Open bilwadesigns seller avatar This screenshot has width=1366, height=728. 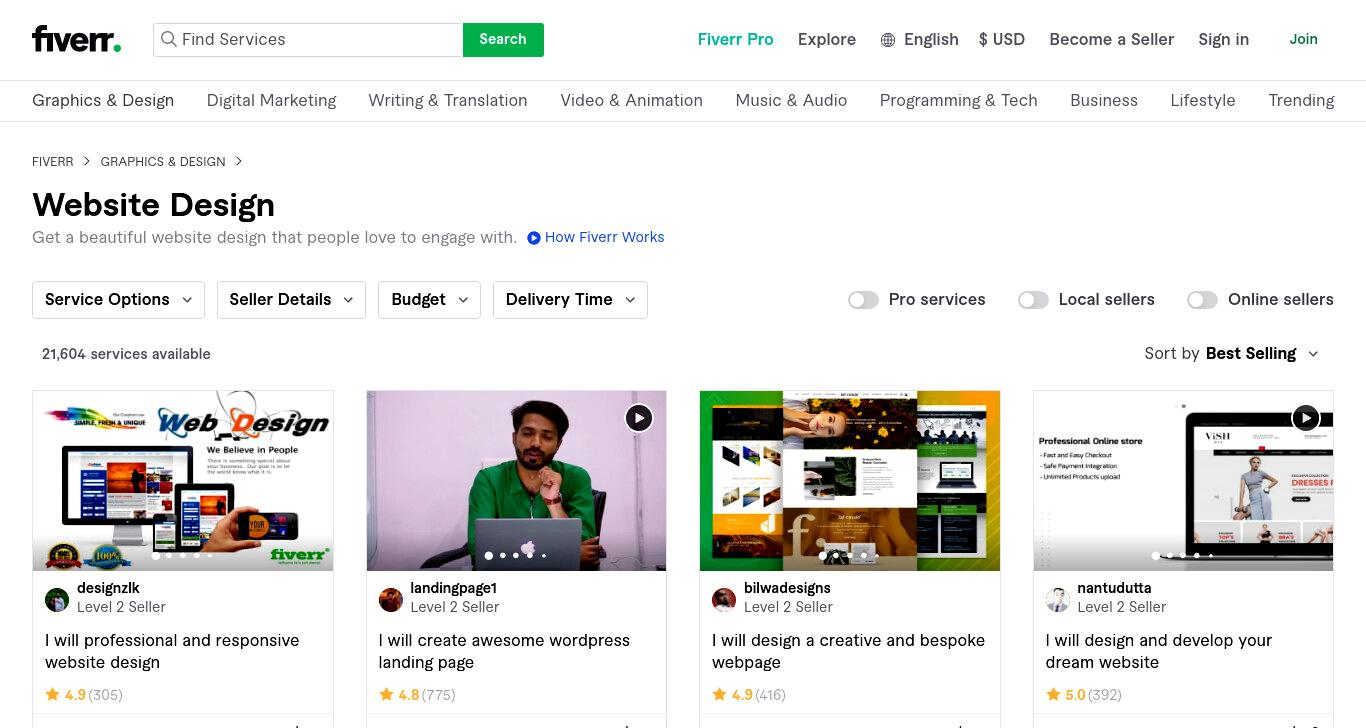[724, 599]
